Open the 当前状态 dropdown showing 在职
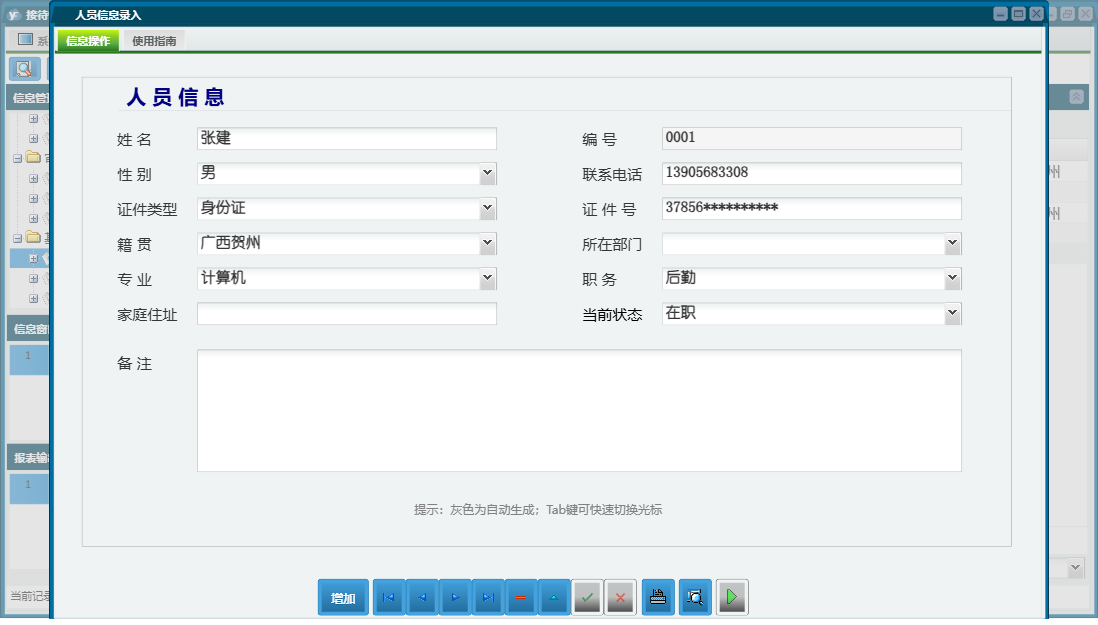 (952, 314)
